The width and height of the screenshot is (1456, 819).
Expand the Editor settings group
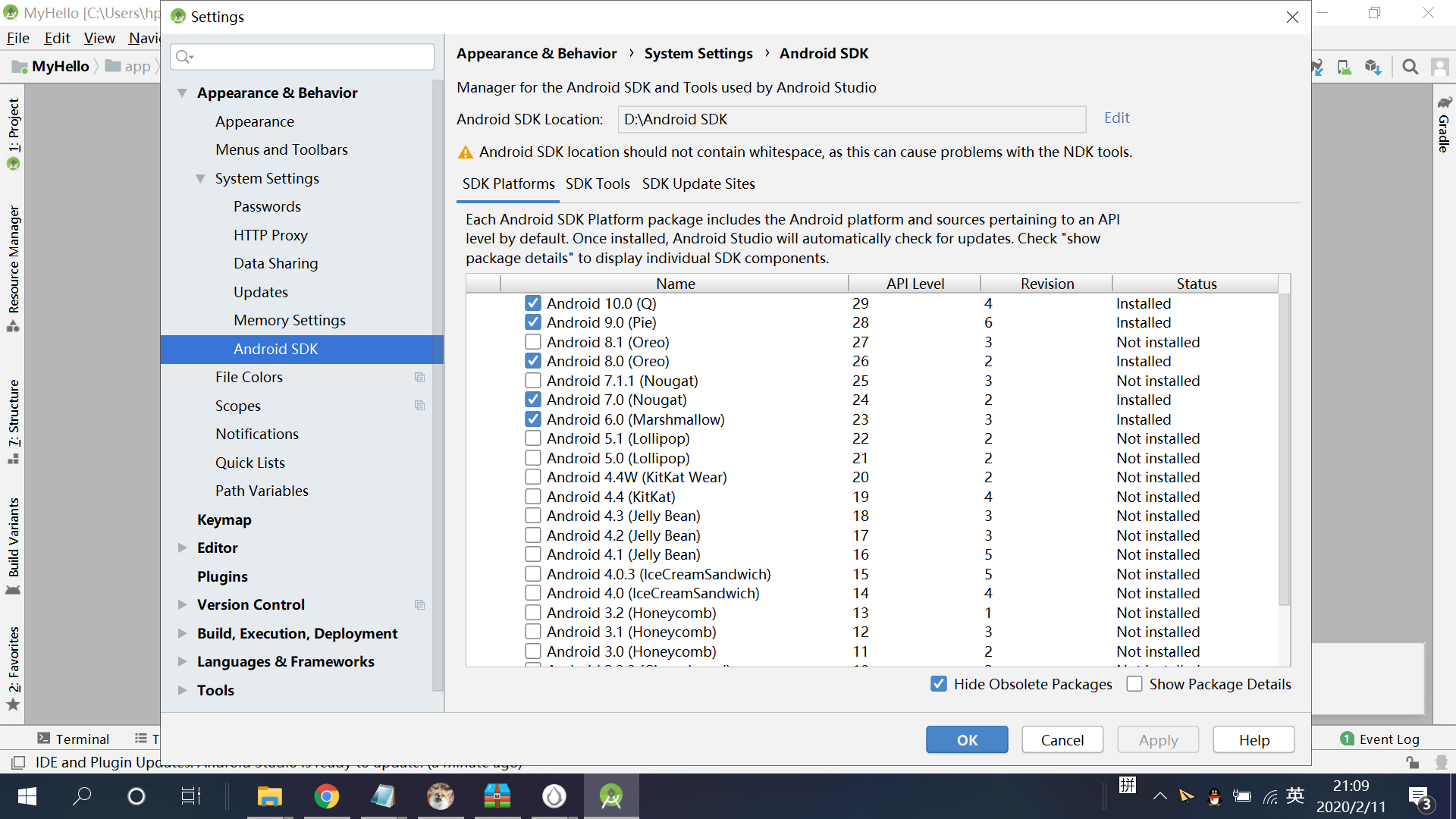click(x=182, y=548)
